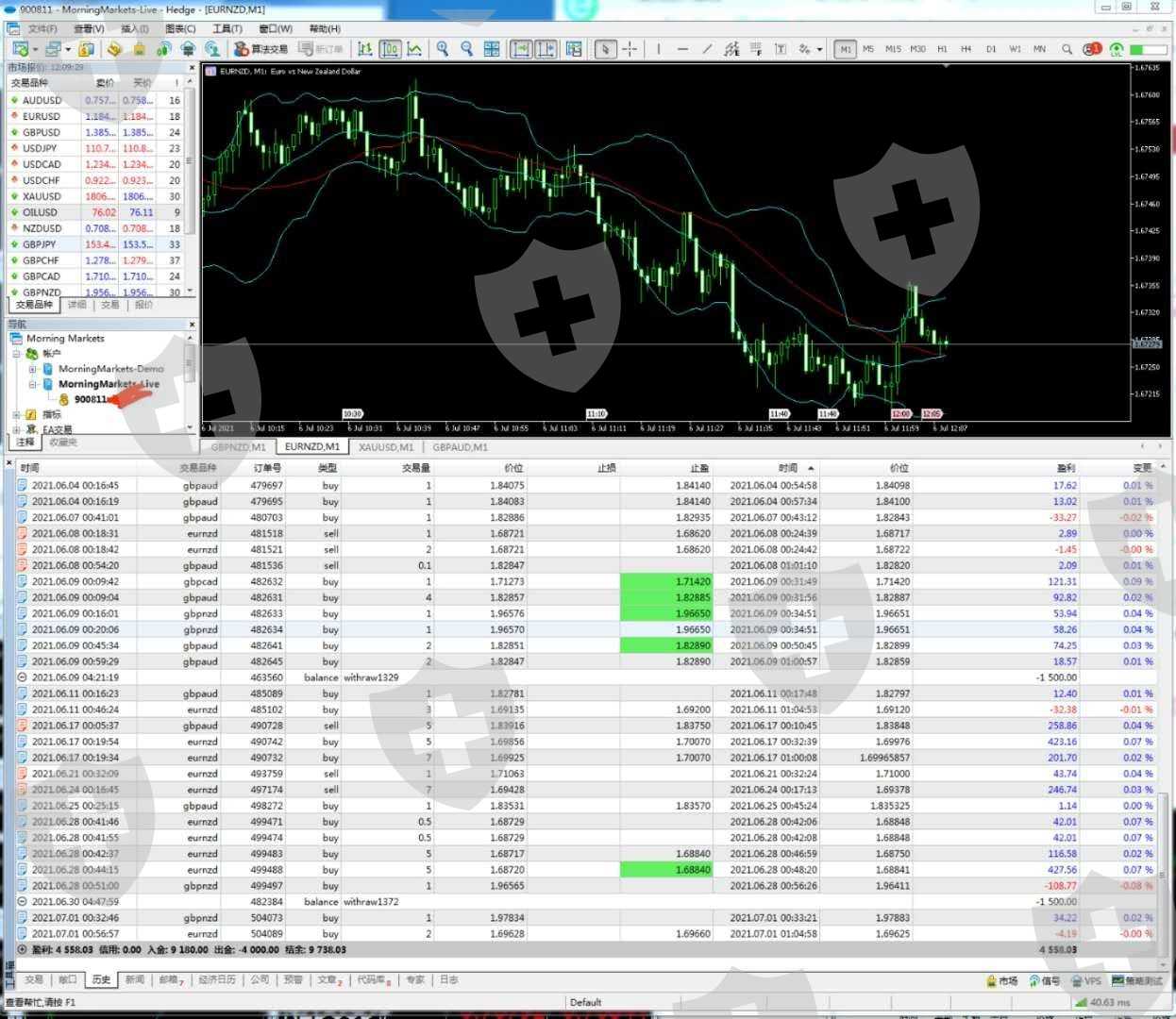The image size is (1176, 1019).
Task: Click the tile windows grid icon
Action: (492, 49)
